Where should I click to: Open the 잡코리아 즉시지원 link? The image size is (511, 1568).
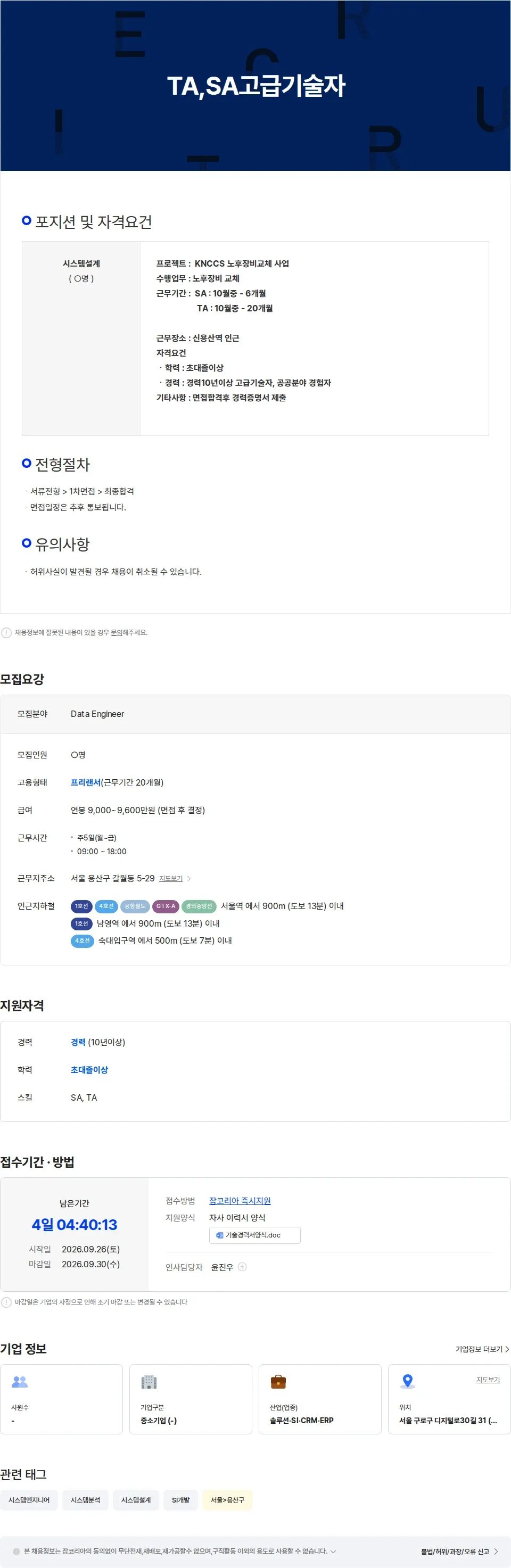[x=240, y=1200]
